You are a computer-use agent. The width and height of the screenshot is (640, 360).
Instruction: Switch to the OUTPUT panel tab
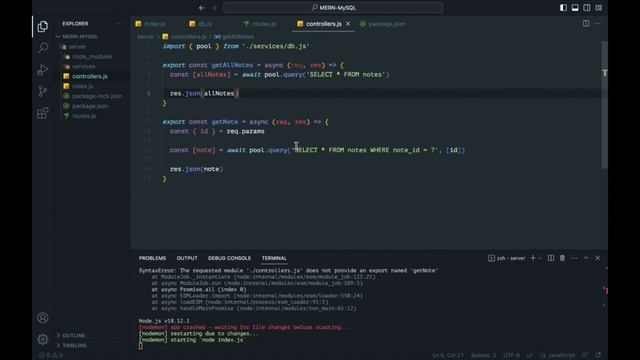tap(187, 258)
